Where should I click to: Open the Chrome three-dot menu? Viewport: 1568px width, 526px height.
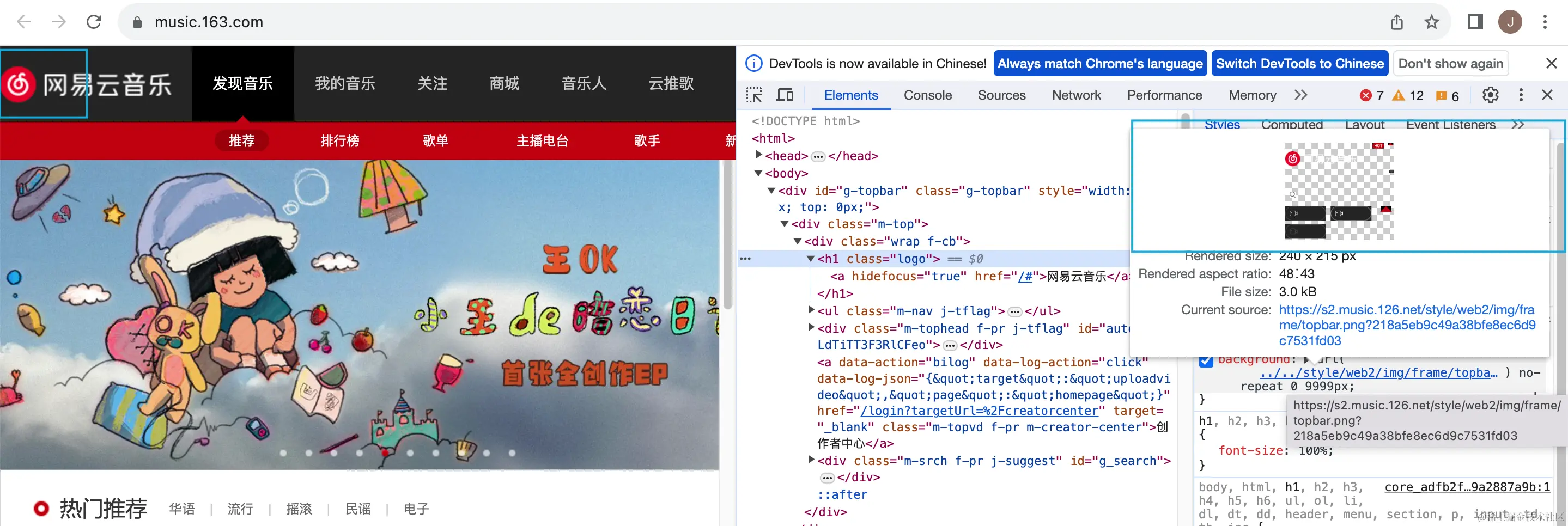tap(1545, 22)
